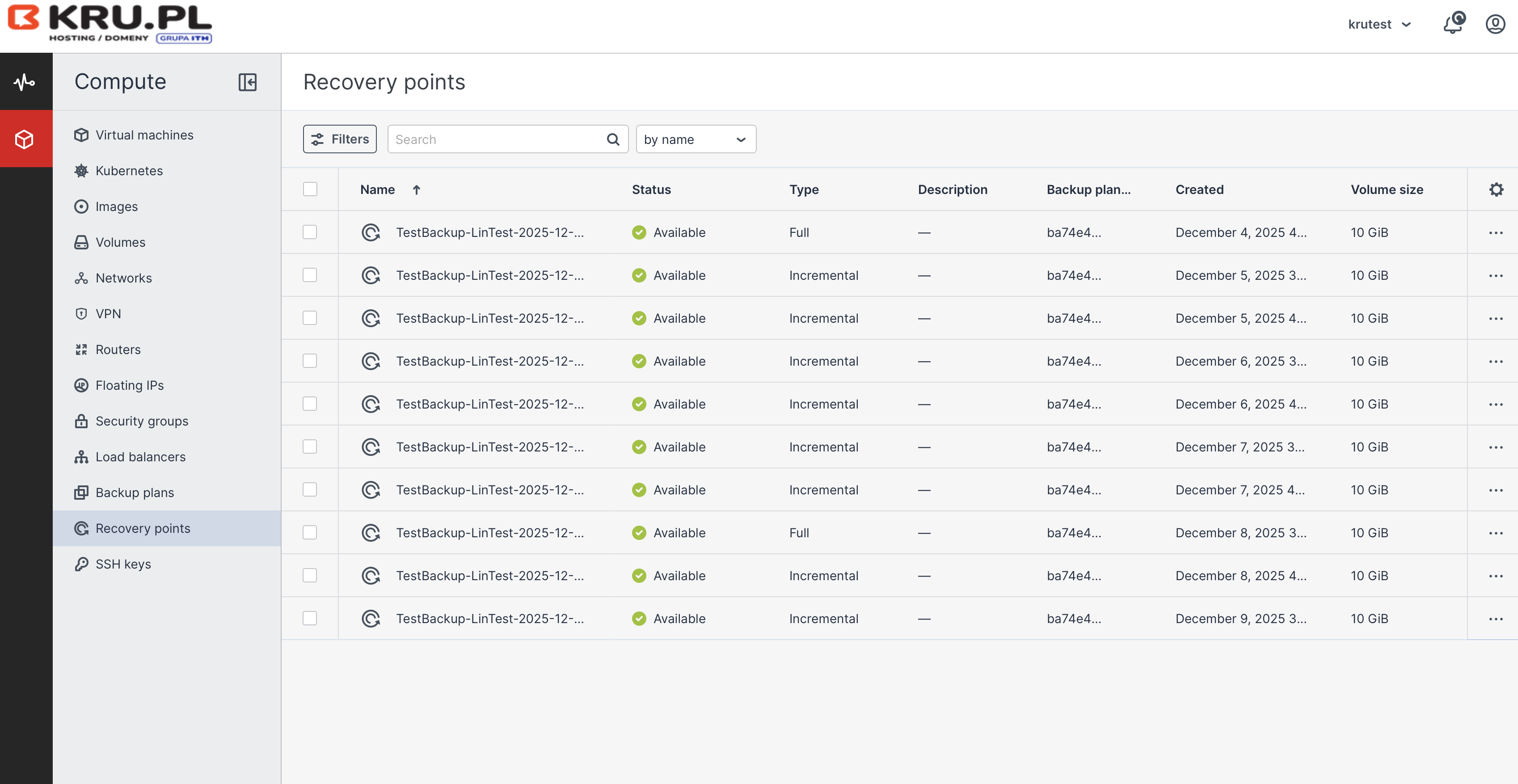
Task: Expand the 'by name' search dropdown
Action: pyautogui.click(x=696, y=140)
